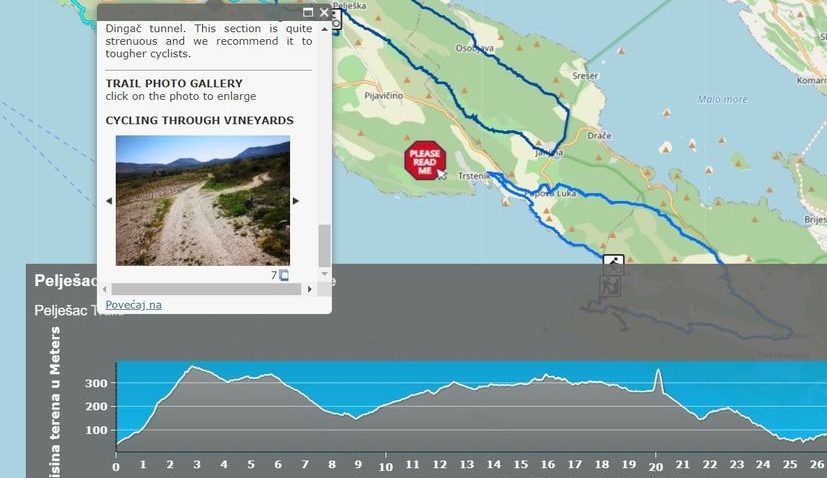
Task: Maximize the trail info popup
Action: click(x=308, y=13)
